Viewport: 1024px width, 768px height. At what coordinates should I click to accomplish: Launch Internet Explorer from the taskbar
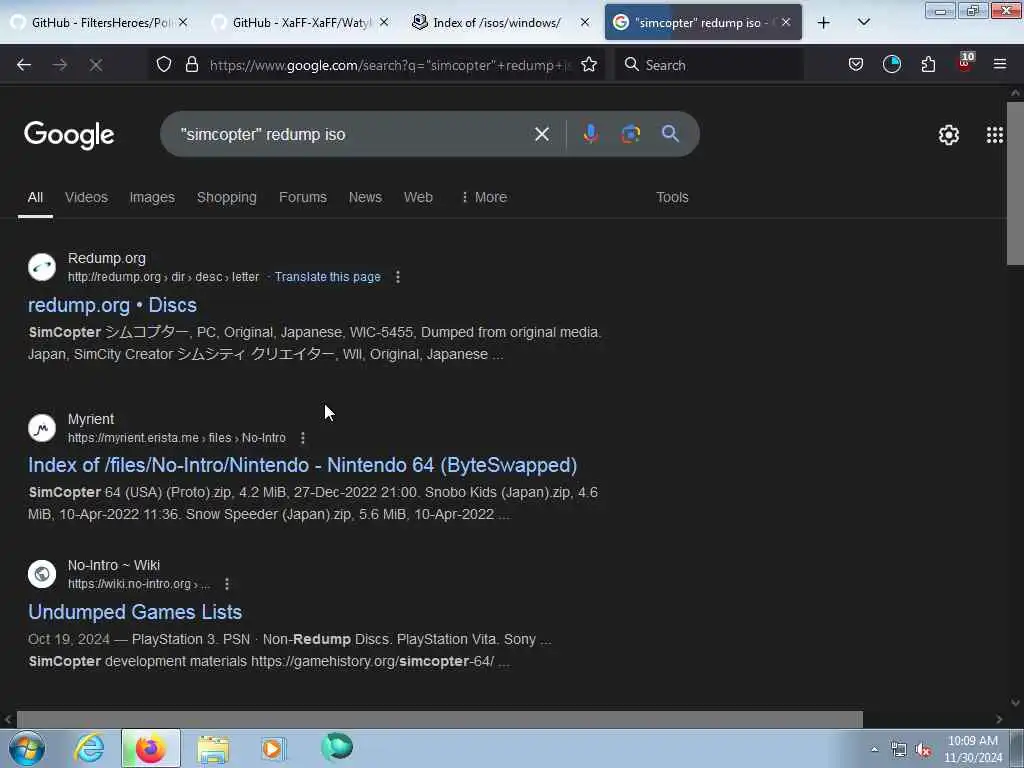point(89,748)
